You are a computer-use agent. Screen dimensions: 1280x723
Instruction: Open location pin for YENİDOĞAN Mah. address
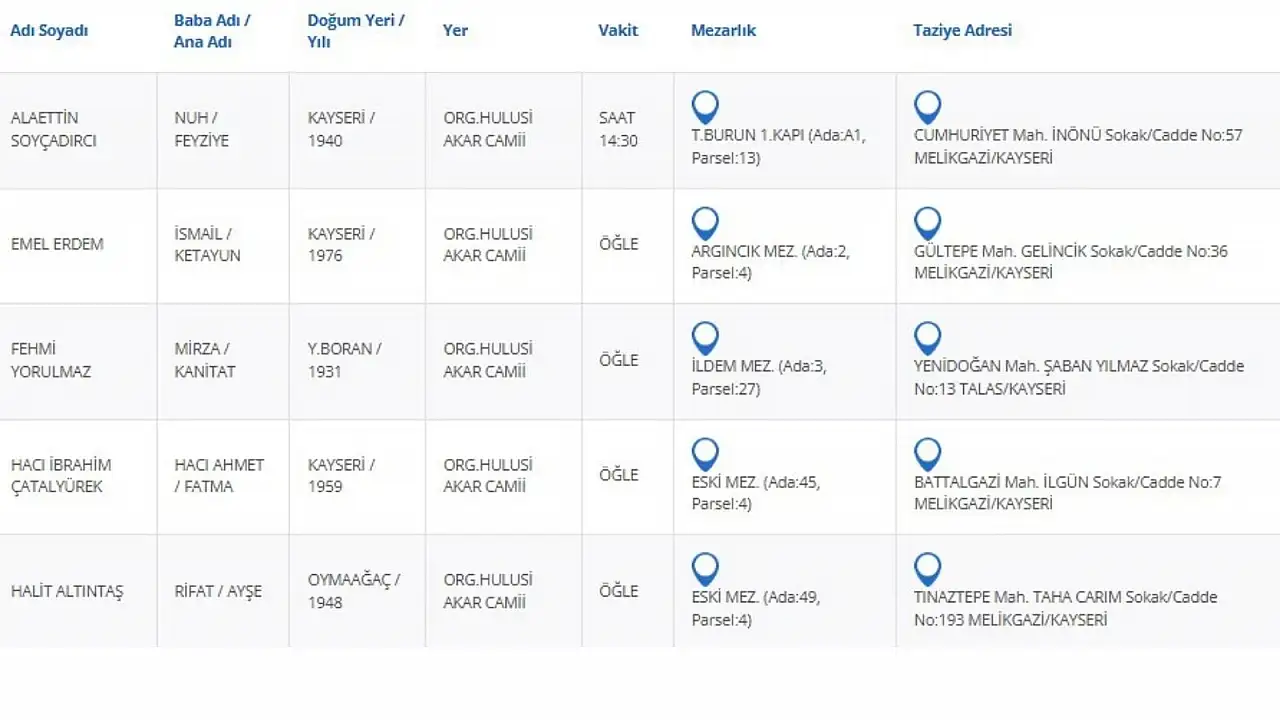click(x=927, y=338)
